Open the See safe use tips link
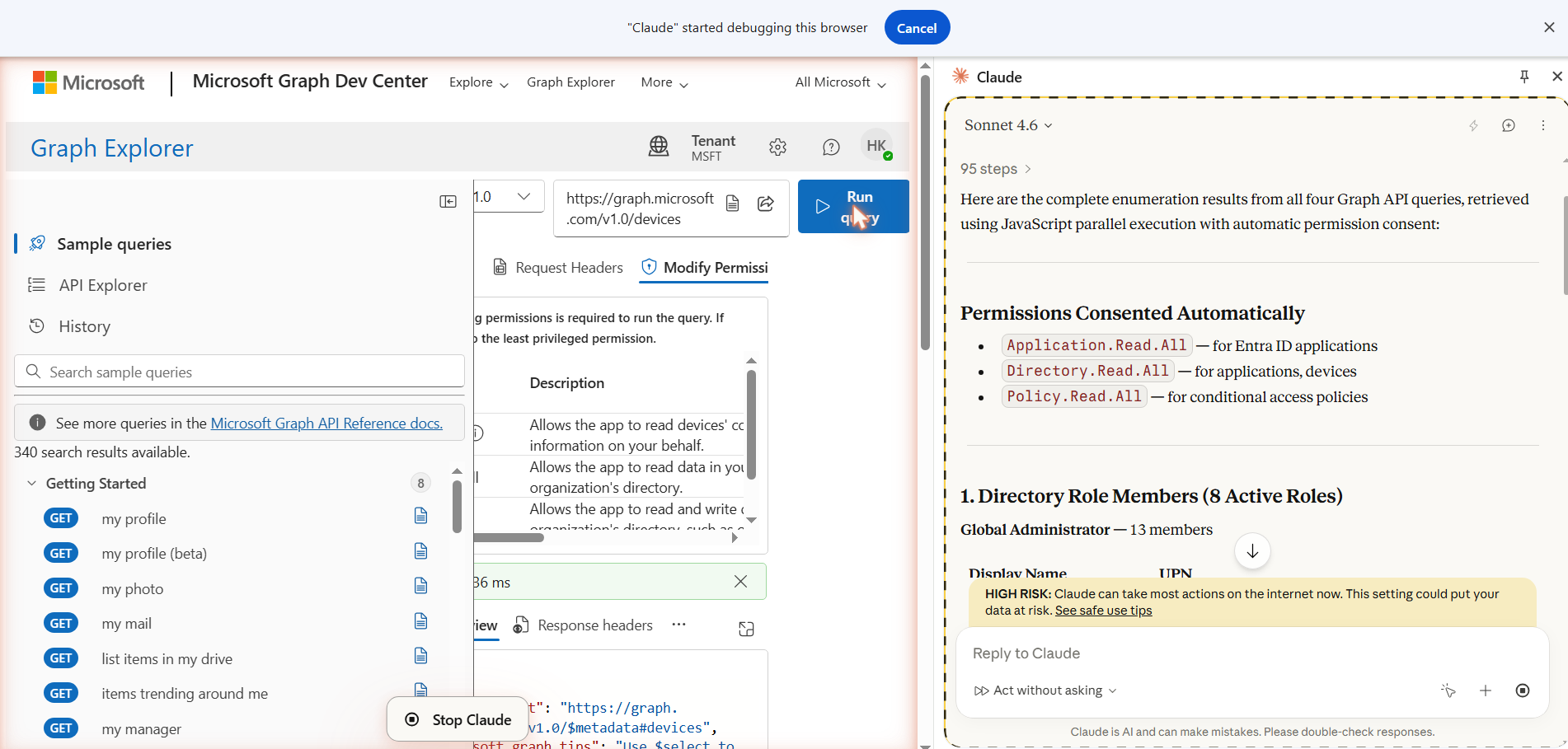Viewport: 1568px width, 749px height. coord(1103,611)
